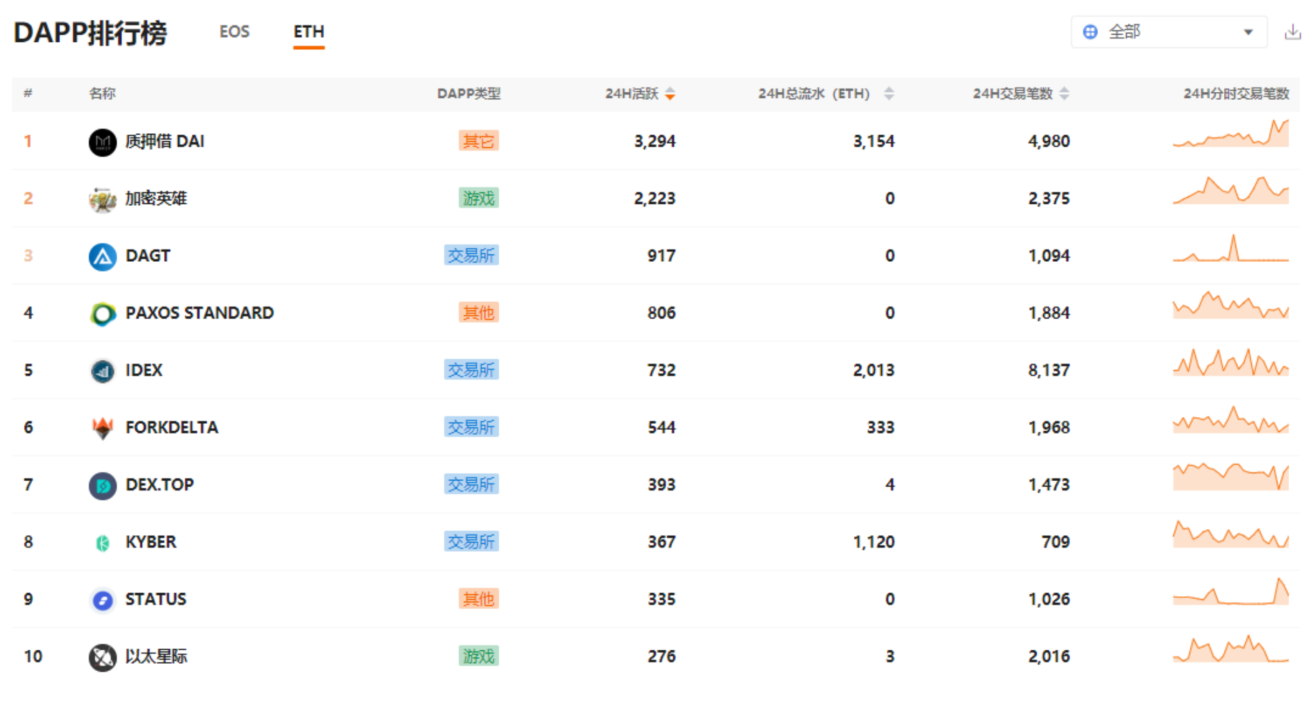The height and width of the screenshot is (702, 1315).
Task: Click the 游戏 tag for 加密英雄
Action: pos(478,198)
